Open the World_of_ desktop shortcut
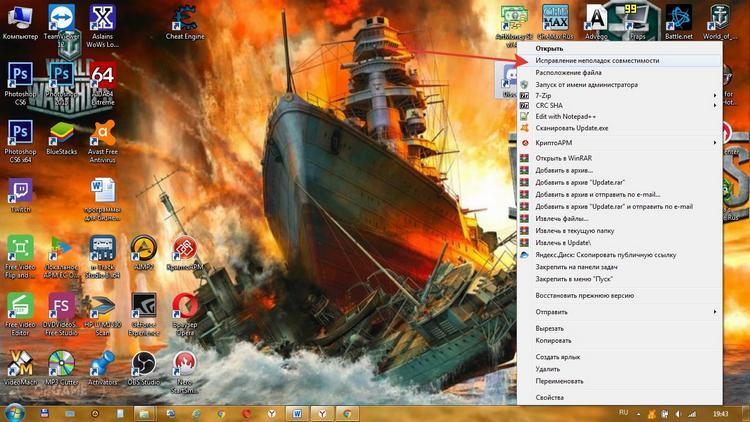 [719, 23]
